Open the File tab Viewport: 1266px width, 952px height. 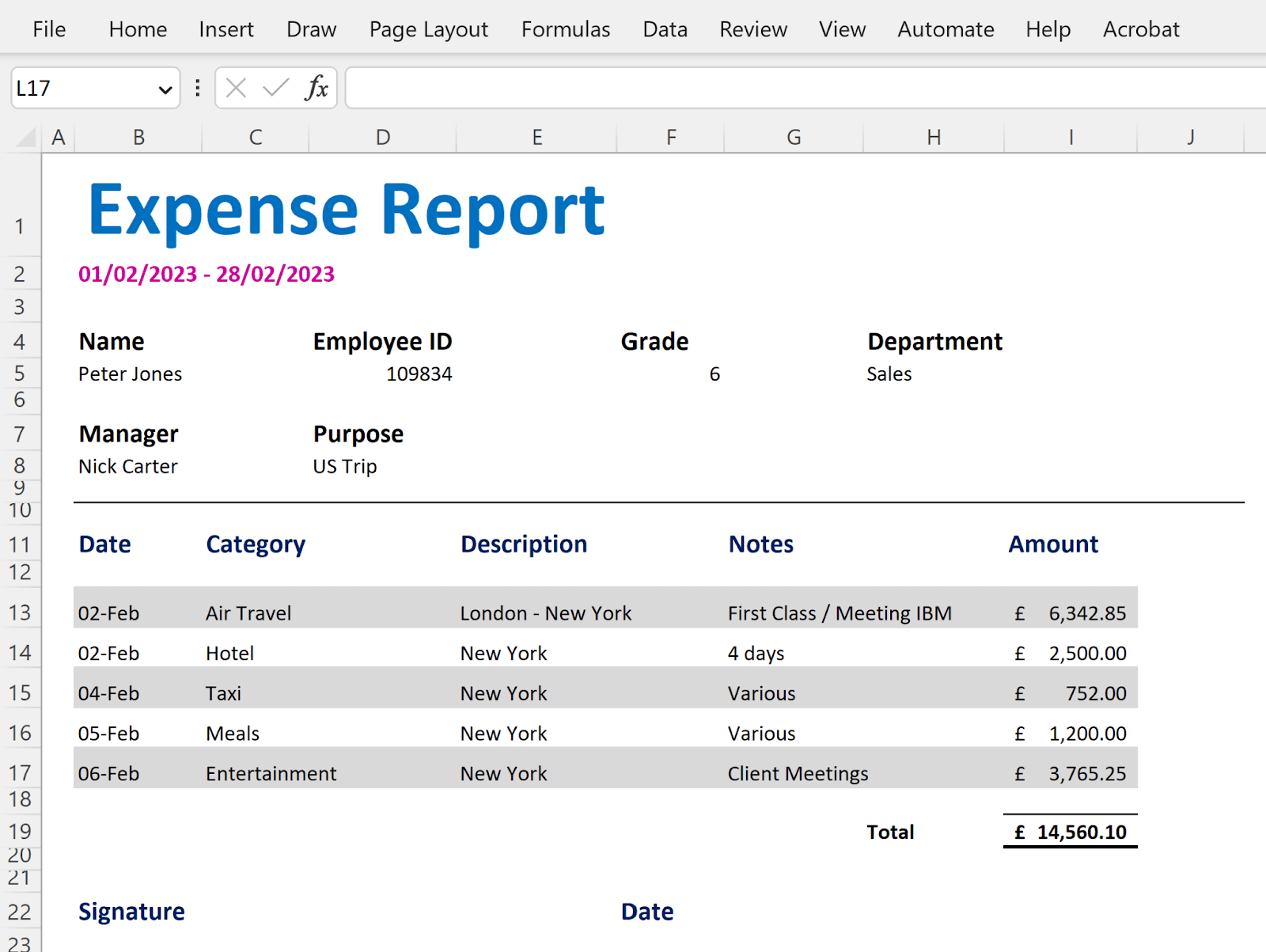[x=49, y=29]
